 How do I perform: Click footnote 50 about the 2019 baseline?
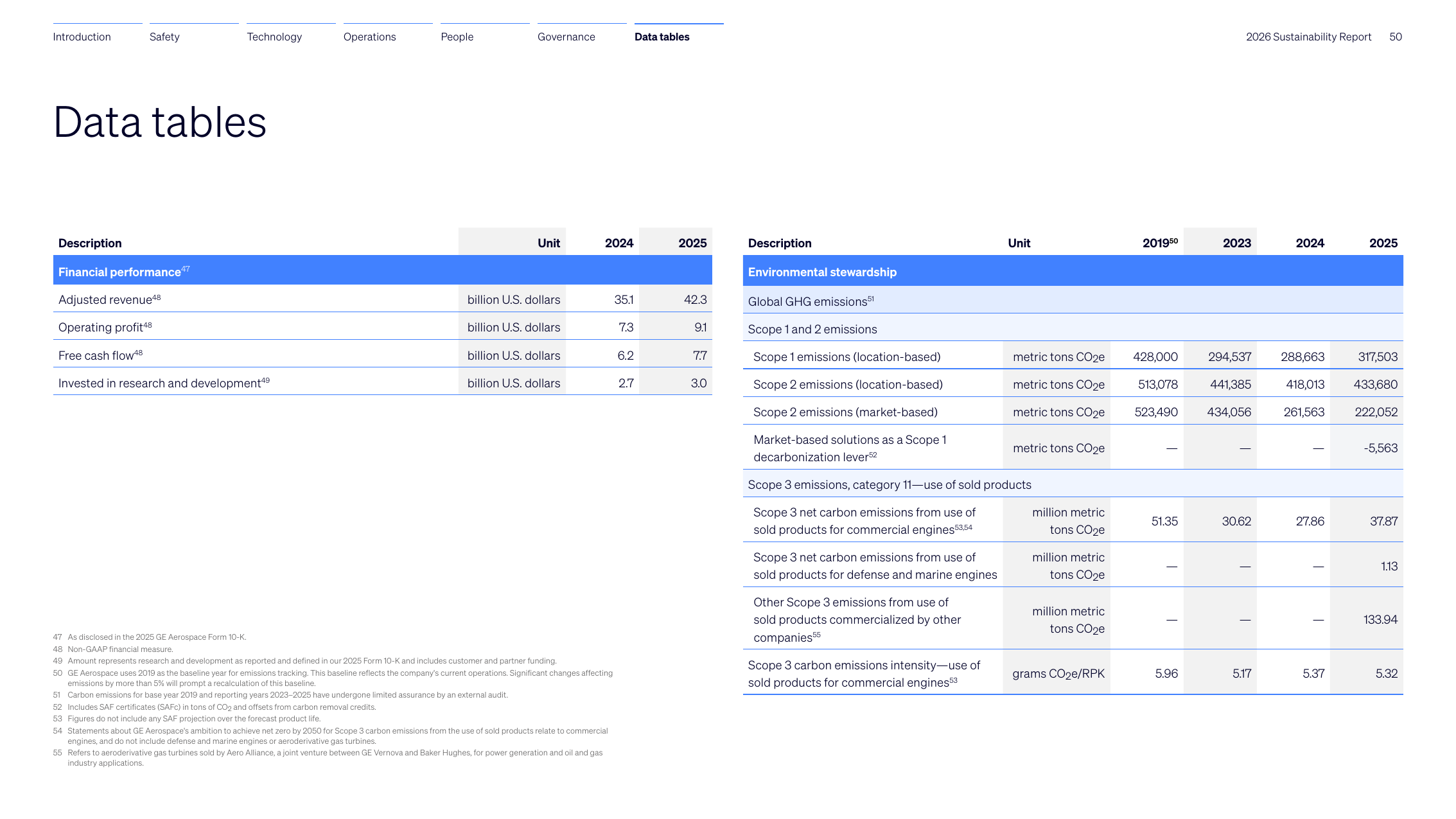333,678
